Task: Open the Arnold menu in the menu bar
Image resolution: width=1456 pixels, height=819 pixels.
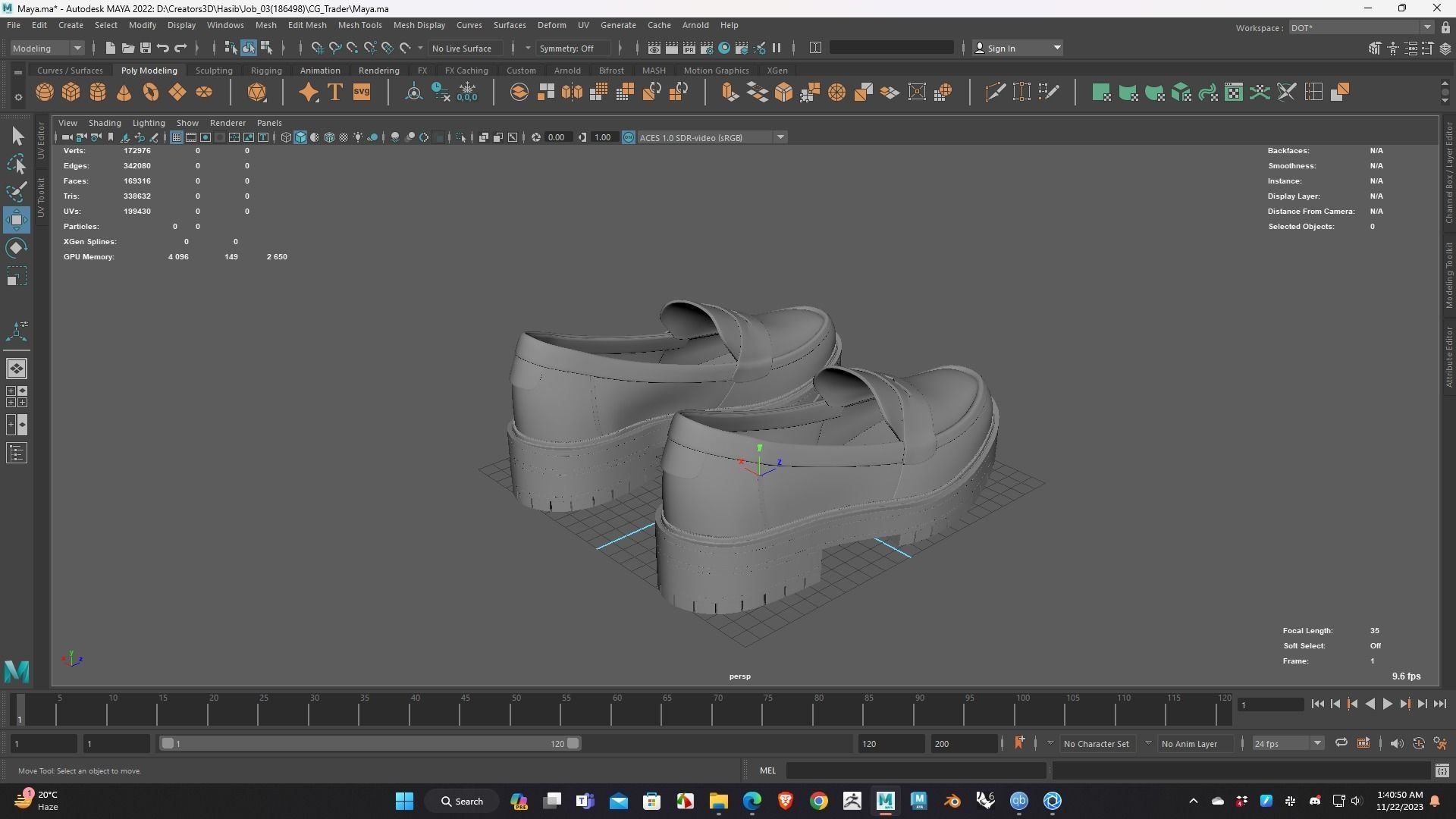Action: [695, 25]
